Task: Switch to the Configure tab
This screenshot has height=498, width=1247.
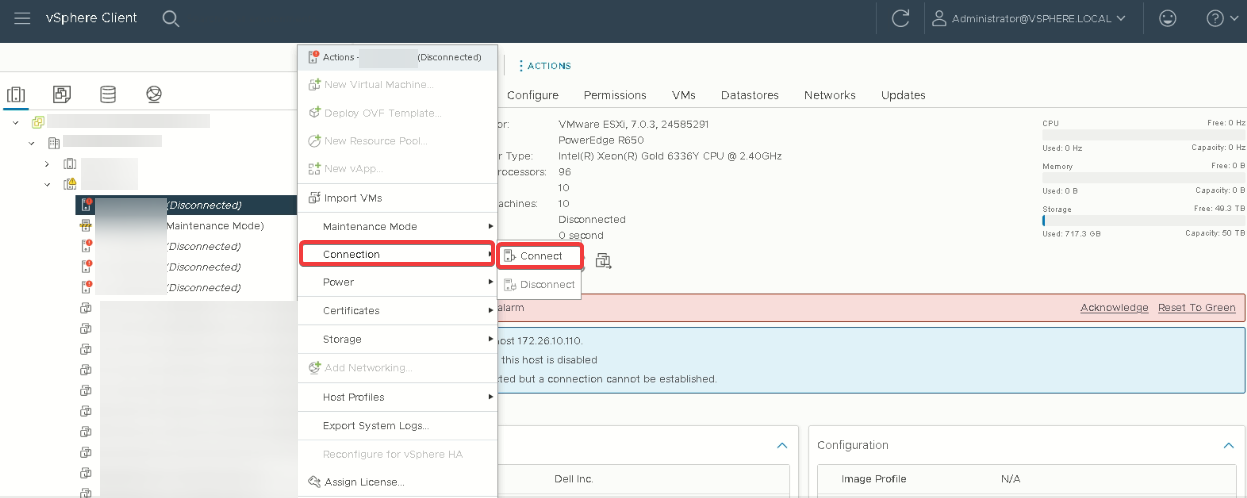Action: (532, 95)
